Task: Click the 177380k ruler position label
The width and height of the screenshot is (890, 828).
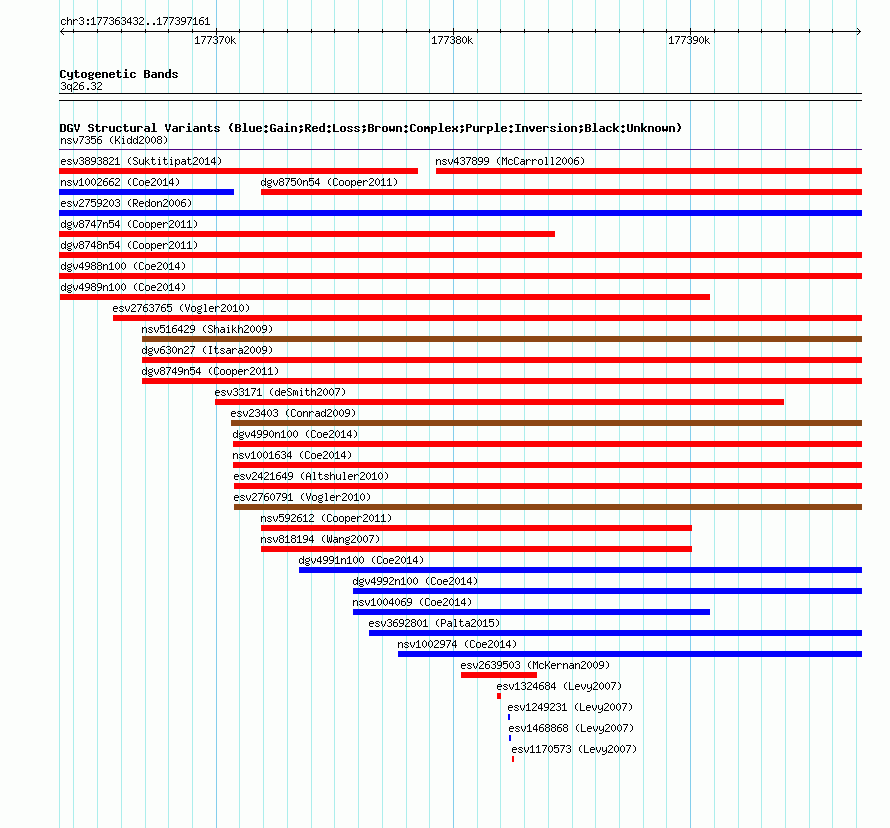Action: coord(452,40)
